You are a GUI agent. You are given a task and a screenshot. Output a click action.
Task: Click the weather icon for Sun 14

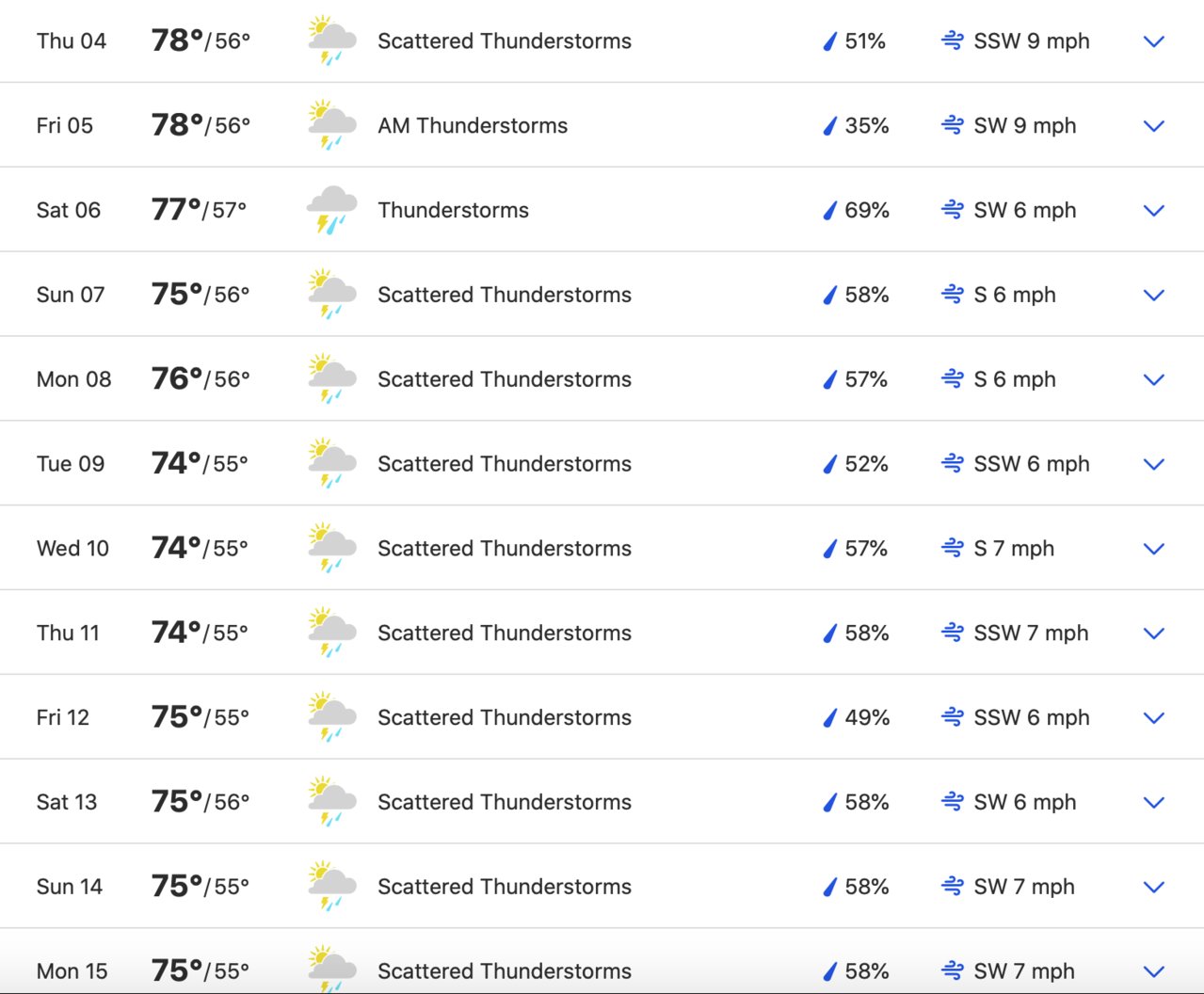[x=332, y=886]
